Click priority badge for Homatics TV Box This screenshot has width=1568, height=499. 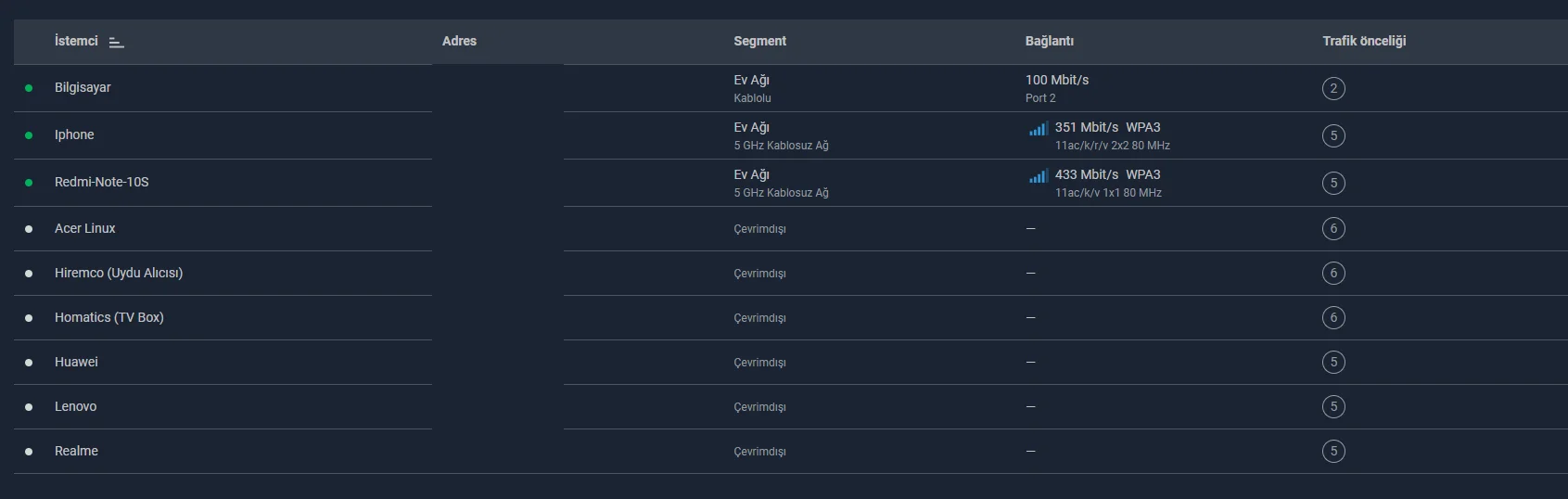click(x=1333, y=318)
